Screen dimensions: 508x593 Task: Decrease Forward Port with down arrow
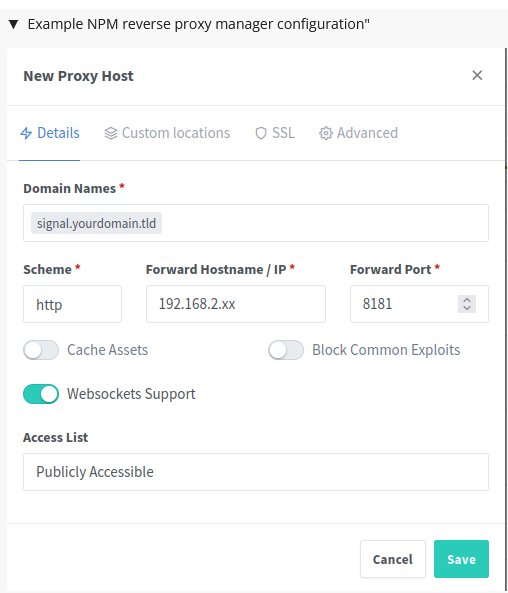[x=467, y=308]
